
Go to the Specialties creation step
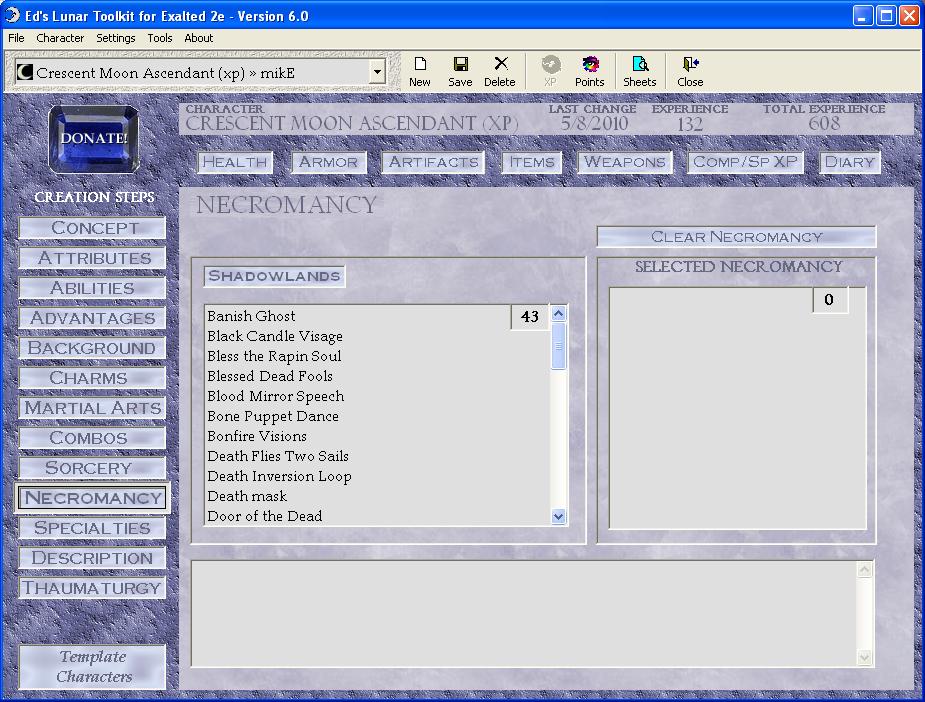pos(93,528)
